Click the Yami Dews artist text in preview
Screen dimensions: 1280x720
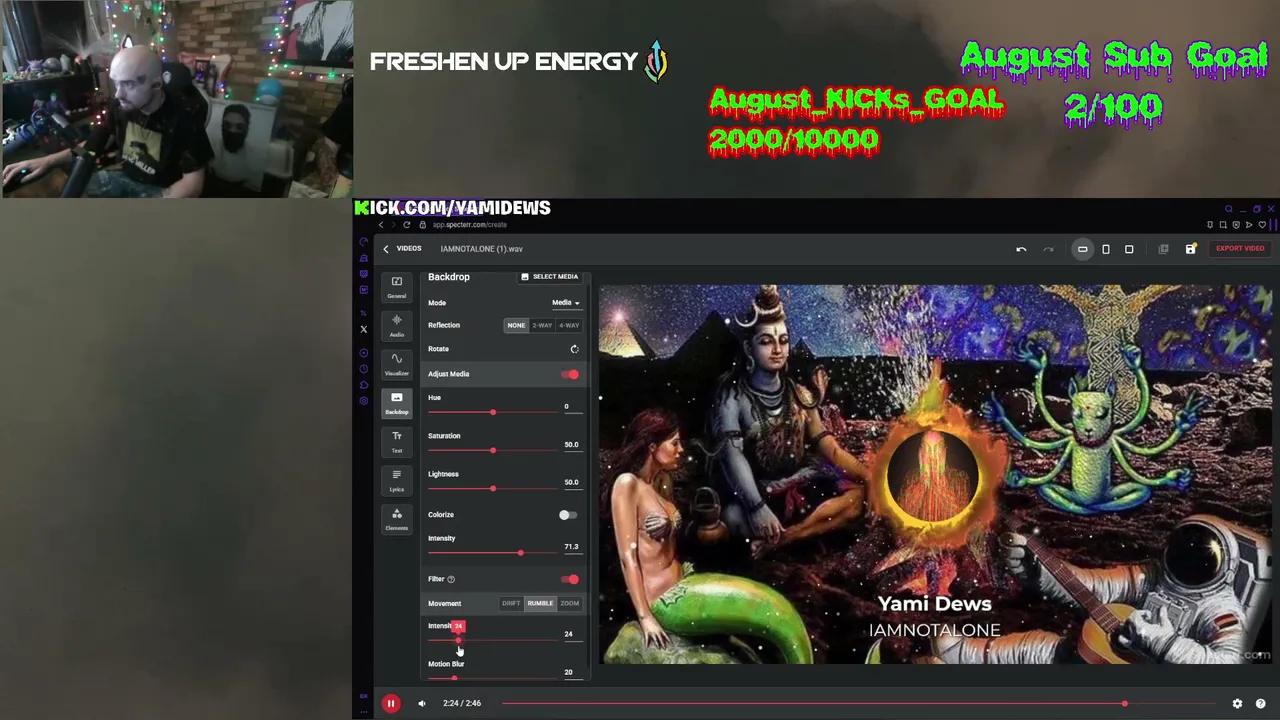(934, 604)
